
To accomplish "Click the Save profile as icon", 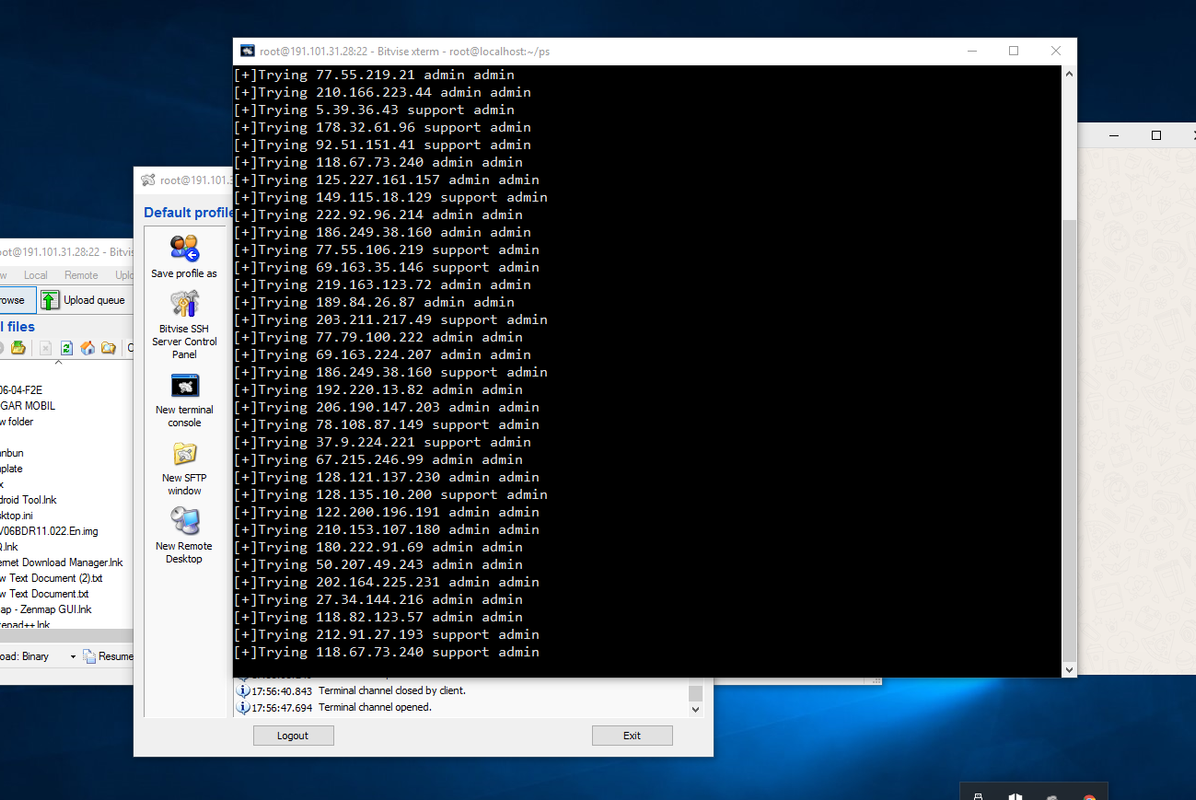I will [183, 248].
